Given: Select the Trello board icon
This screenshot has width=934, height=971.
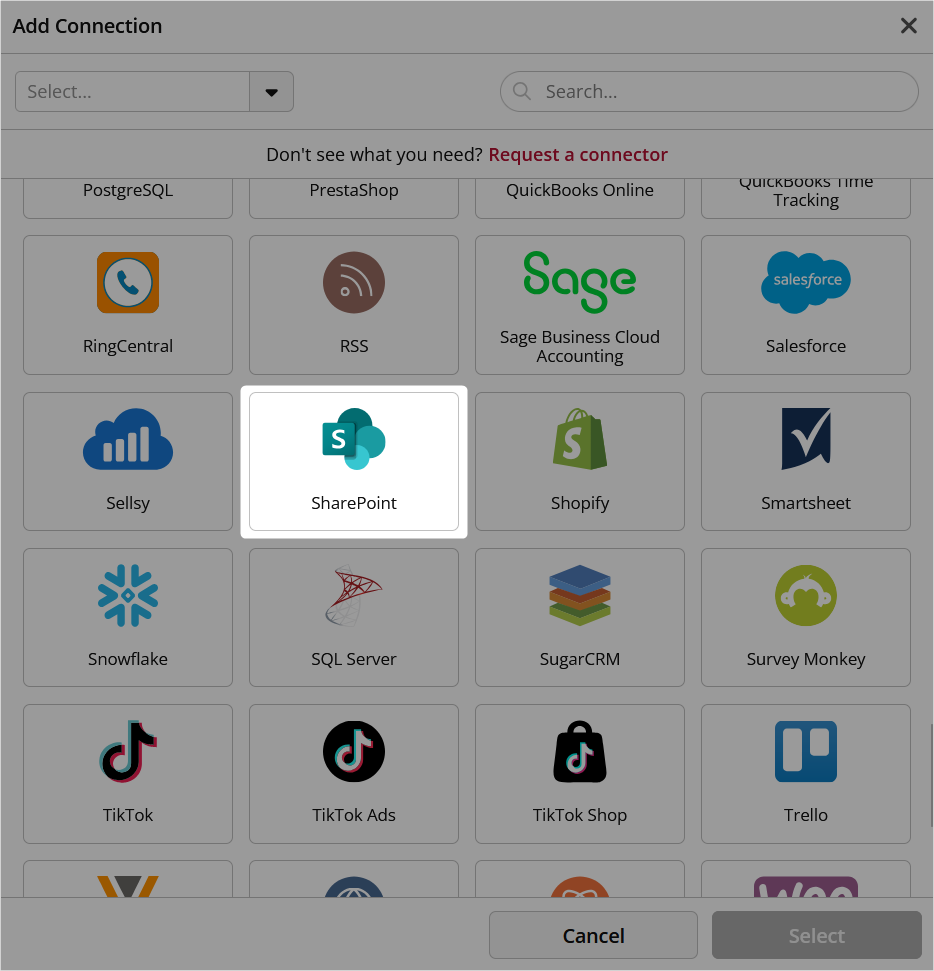Looking at the screenshot, I should 806,751.
